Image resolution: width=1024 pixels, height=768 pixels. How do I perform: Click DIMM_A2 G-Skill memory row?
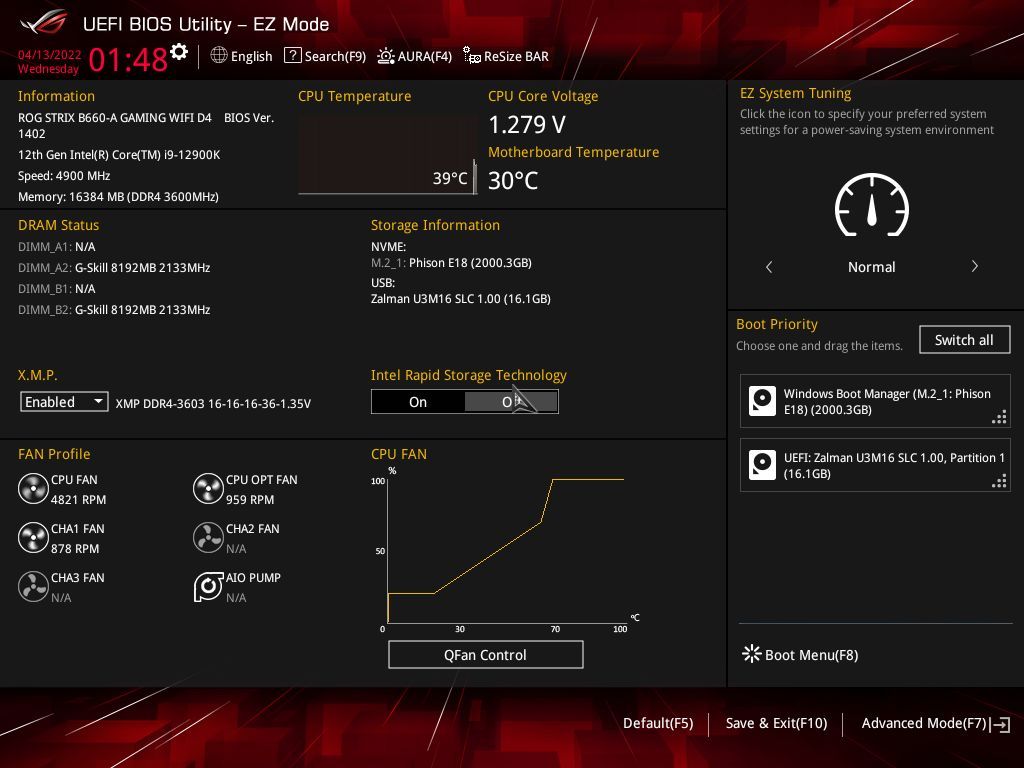click(114, 268)
